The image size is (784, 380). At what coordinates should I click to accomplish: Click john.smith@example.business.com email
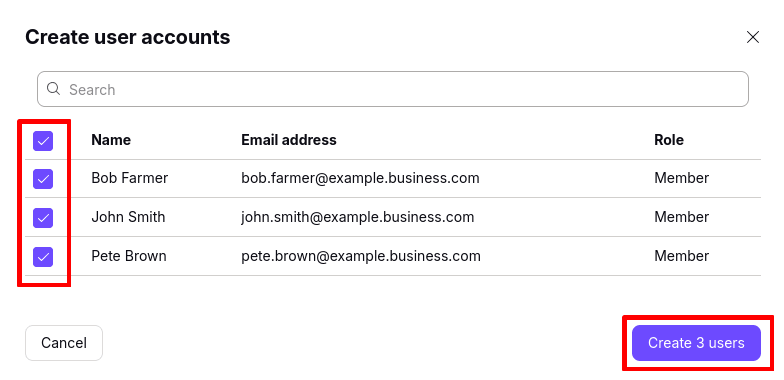[358, 217]
